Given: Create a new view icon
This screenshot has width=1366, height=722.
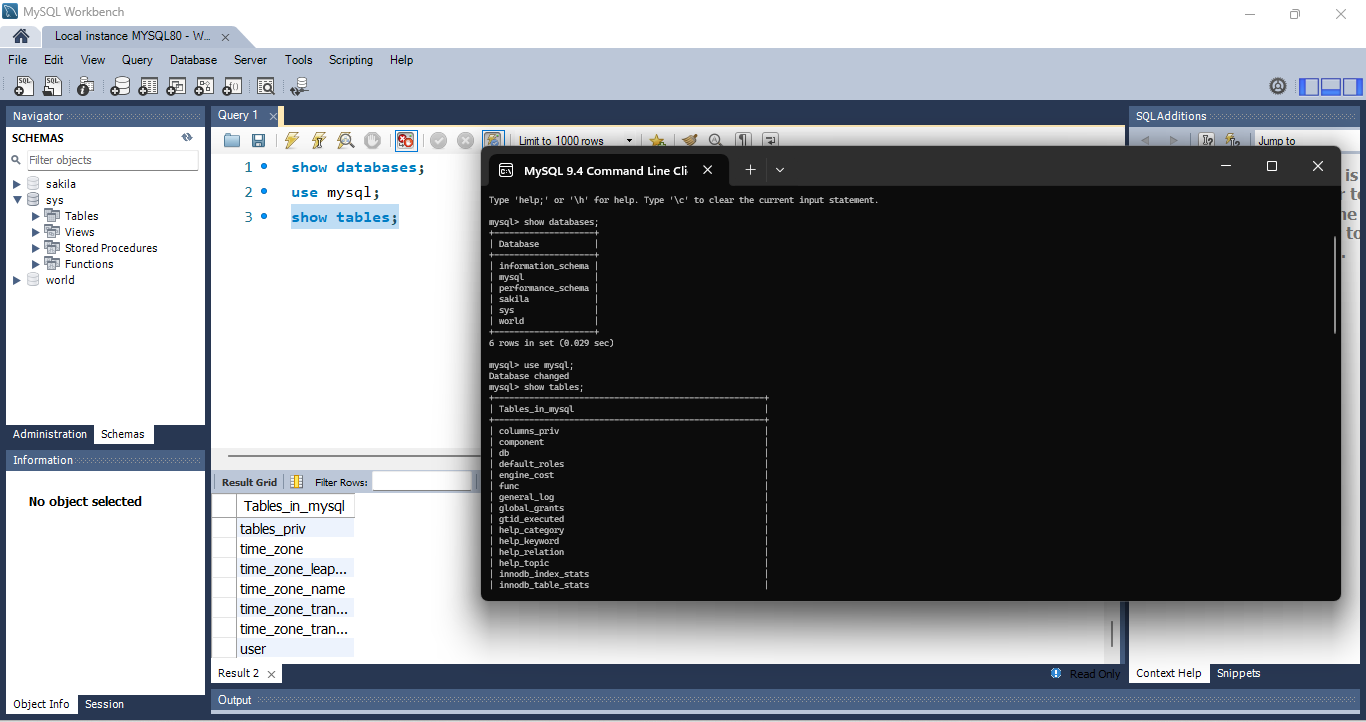Looking at the screenshot, I should 176,86.
